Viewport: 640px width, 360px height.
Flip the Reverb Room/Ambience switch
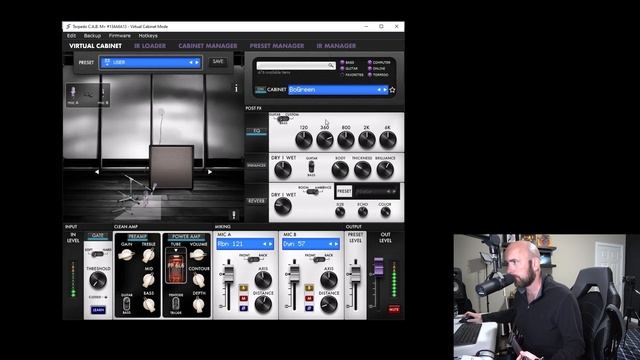click(x=312, y=191)
